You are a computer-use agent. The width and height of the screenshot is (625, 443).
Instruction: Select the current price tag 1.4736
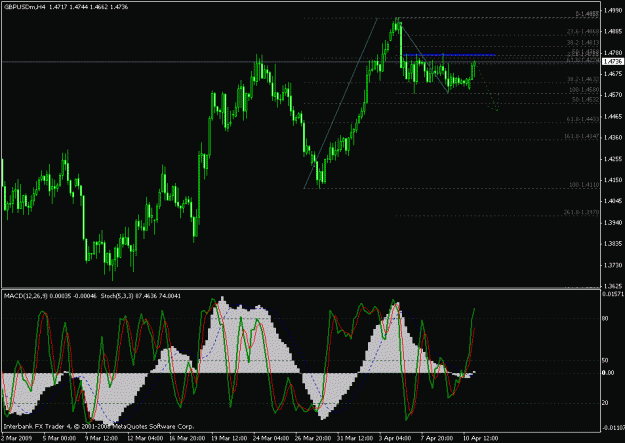click(612, 61)
